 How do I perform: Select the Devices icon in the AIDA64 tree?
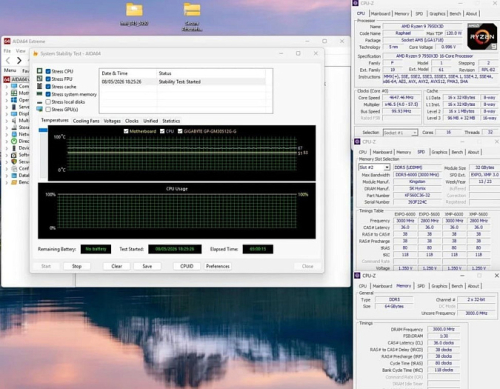pos(14,148)
